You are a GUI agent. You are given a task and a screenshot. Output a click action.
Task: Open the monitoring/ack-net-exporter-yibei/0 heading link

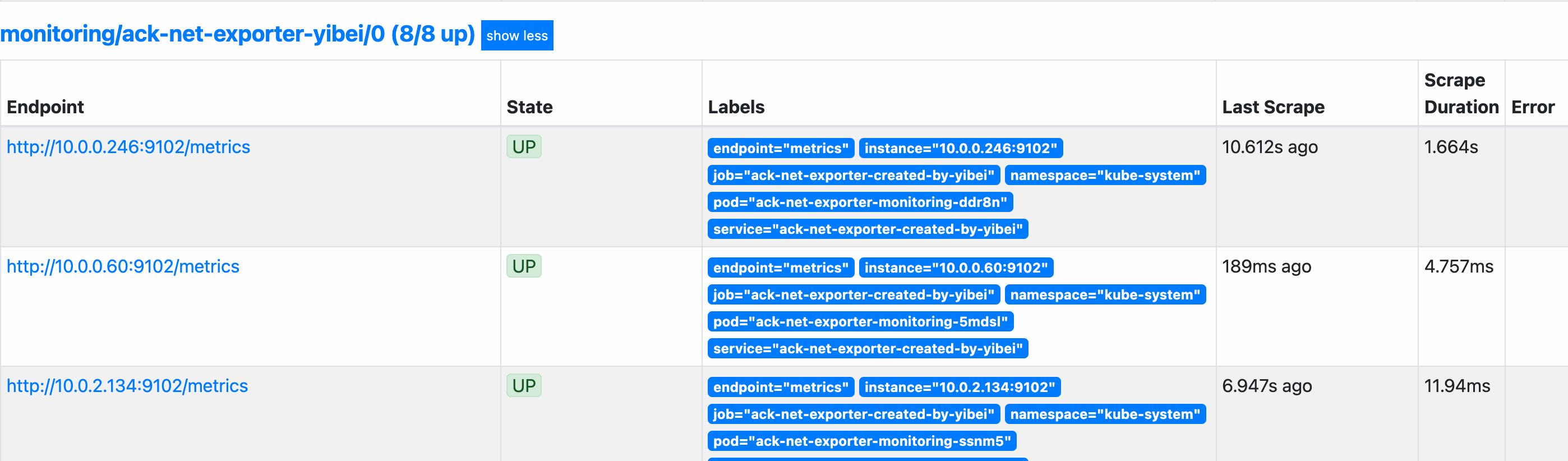[237, 34]
